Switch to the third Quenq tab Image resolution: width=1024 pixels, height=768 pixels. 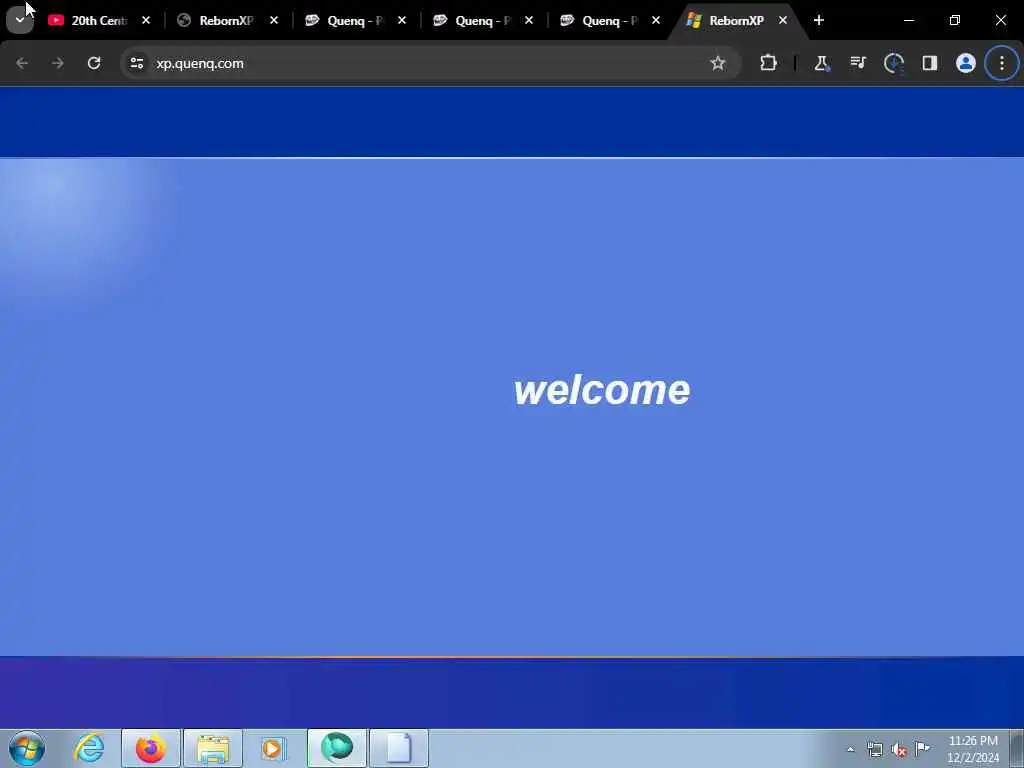(609, 21)
